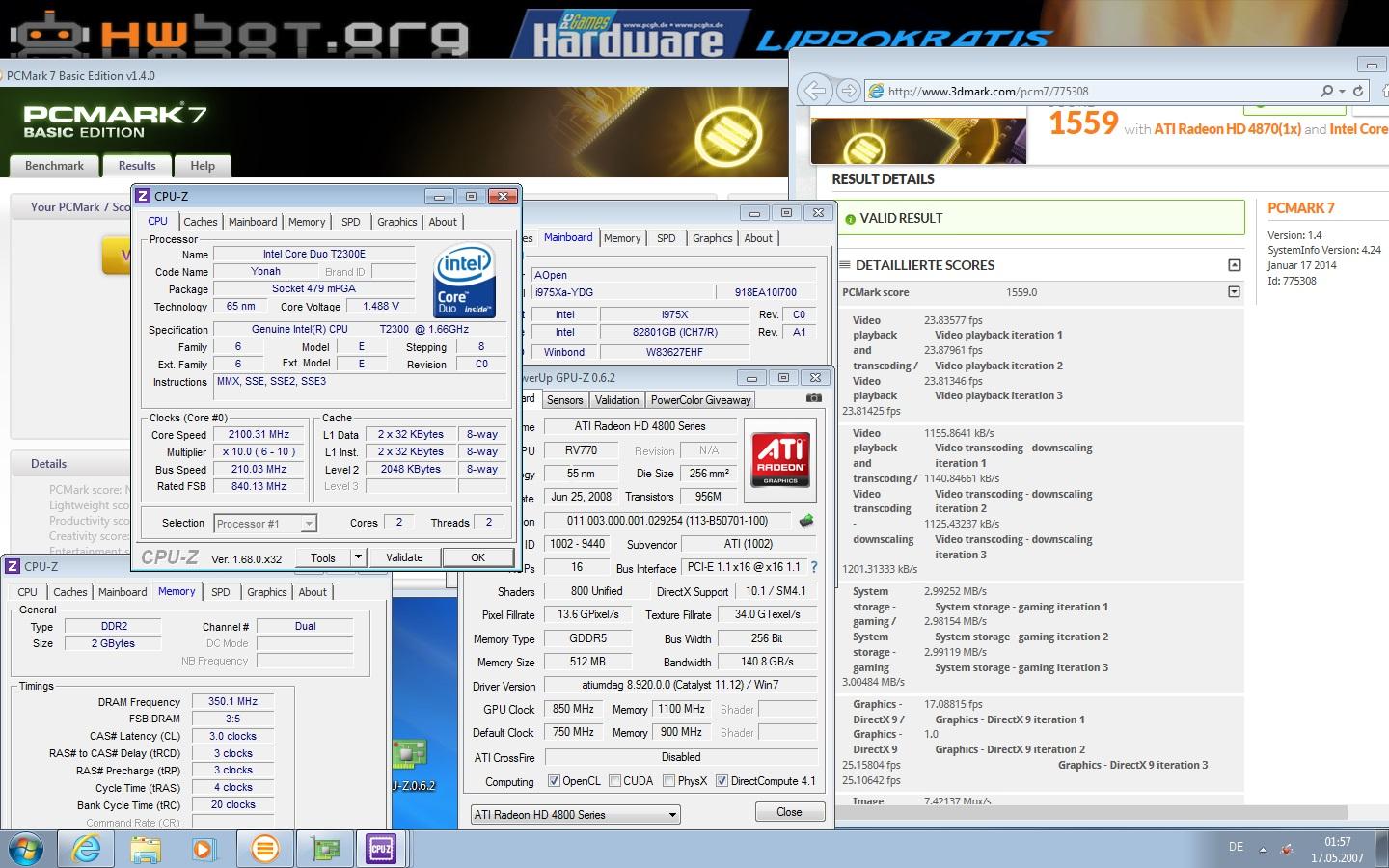The width and height of the screenshot is (1389, 868).
Task: Expand the PCMark score row arrow
Action: click(1234, 291)
